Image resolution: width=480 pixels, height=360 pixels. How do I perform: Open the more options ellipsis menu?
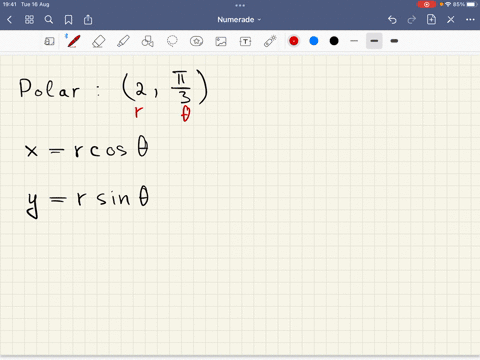pos(470,20)
